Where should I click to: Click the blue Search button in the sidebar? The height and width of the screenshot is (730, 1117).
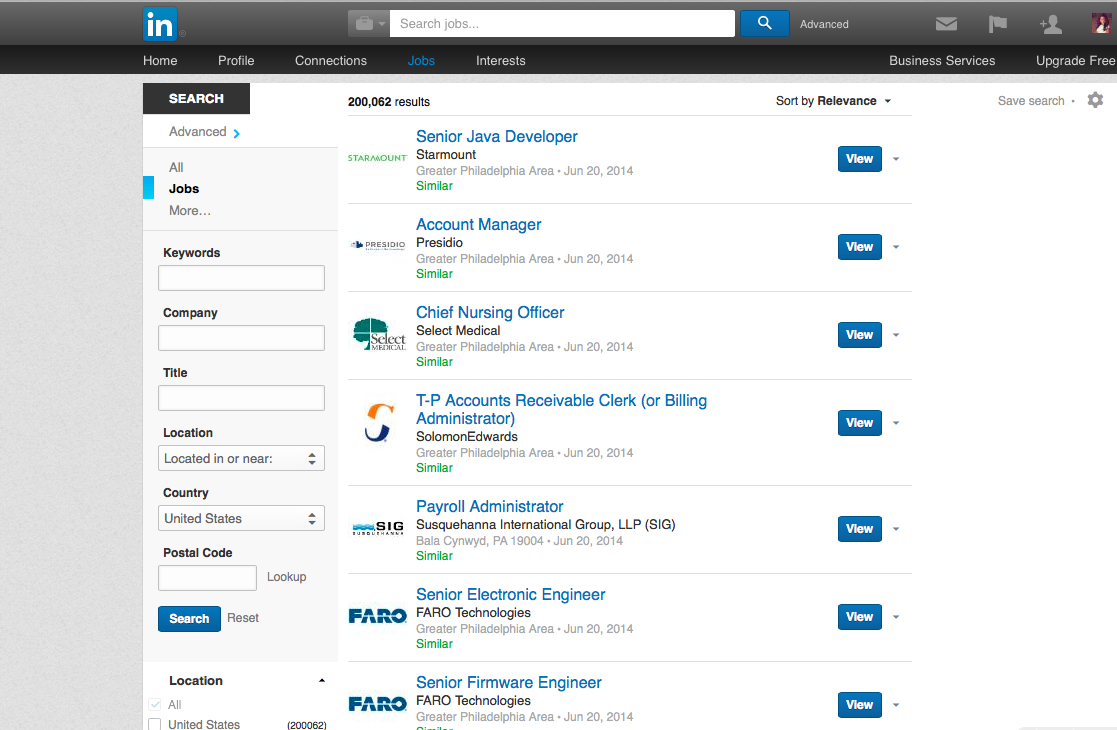pyautogui.click(x=189, y=618)
